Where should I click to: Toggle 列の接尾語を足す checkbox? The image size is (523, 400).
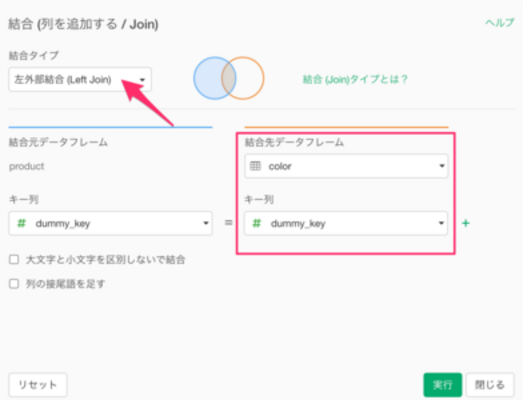[x=14, y=284]
